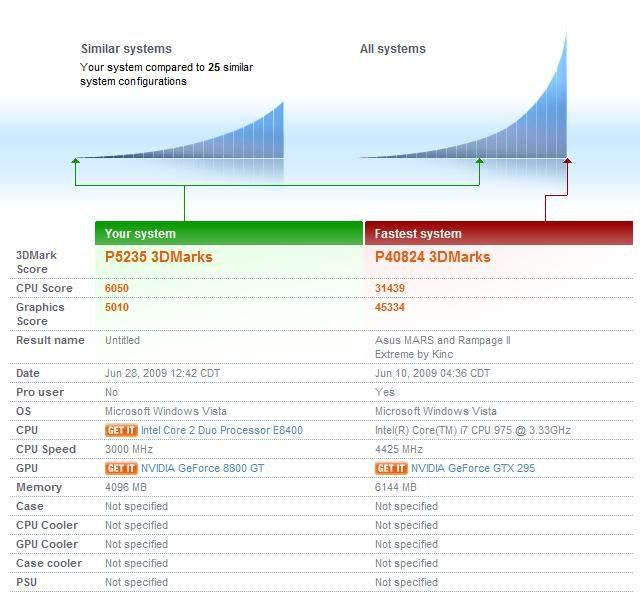Open NVIDIA GeForce GTX 295 link
Image resolution: width=640 pixels, height=601 pixels.
coord(473,468)
